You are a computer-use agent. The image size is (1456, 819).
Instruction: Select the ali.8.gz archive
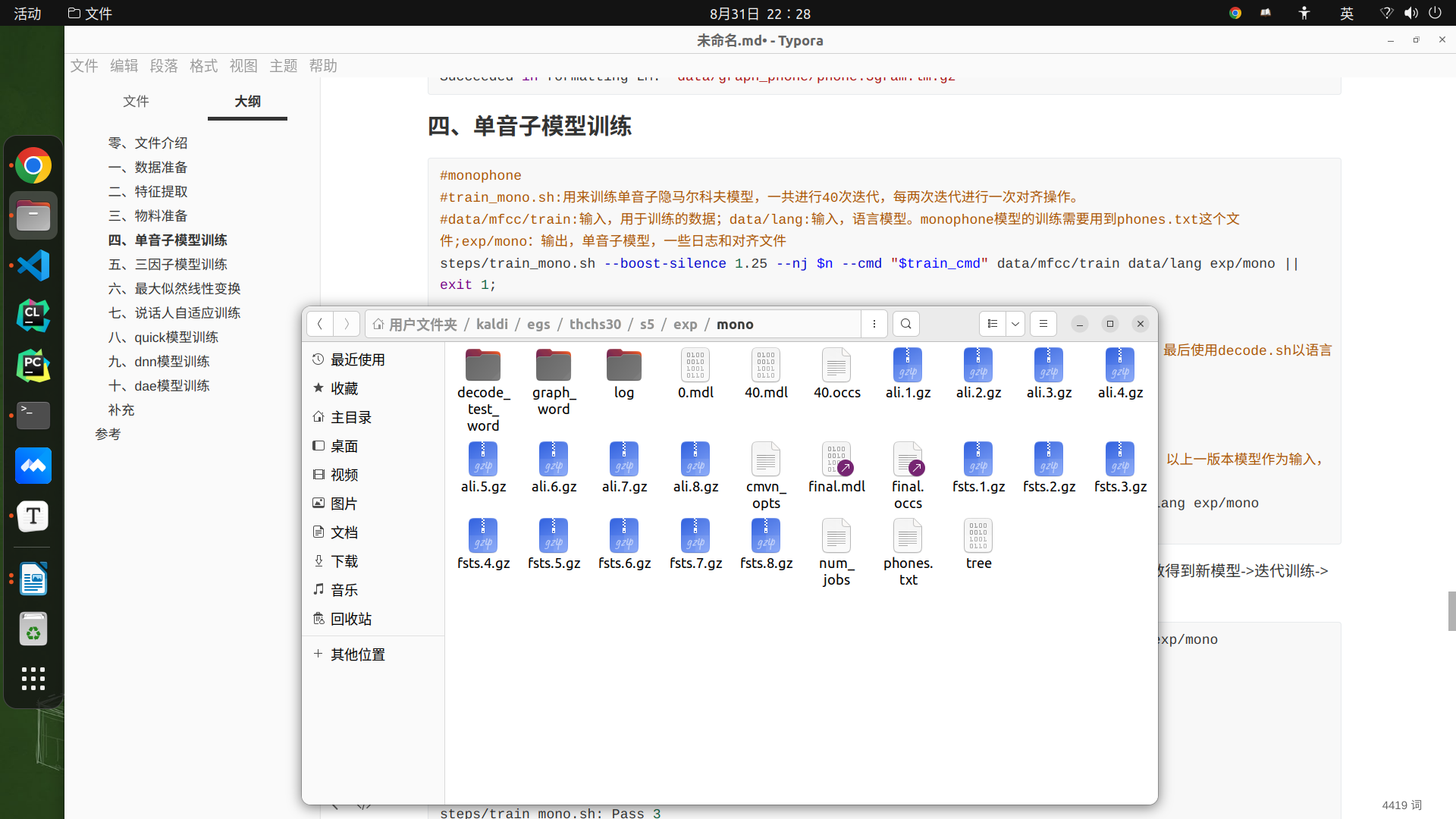click(695, 468)
